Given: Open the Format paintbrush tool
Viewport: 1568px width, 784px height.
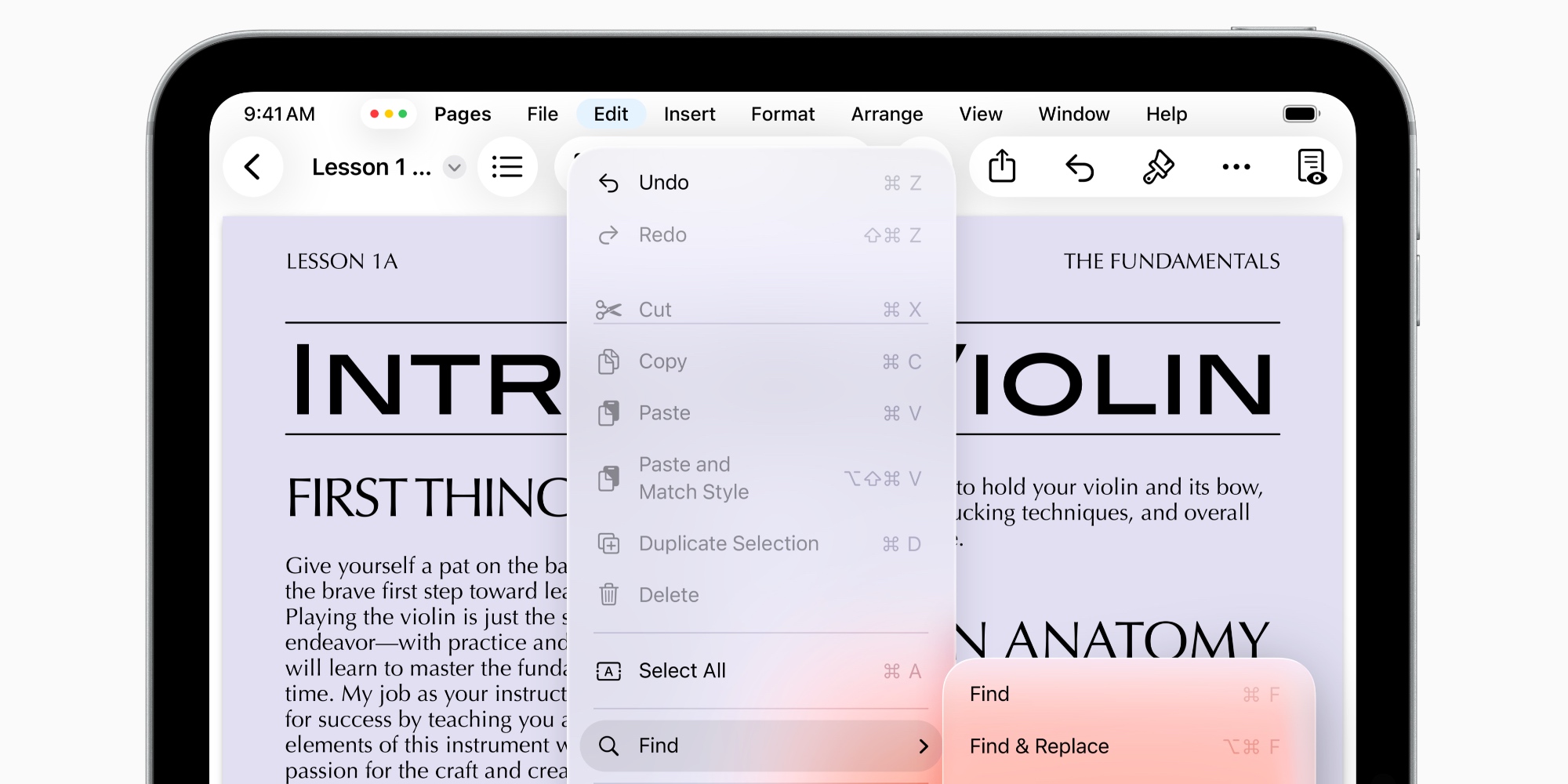Looking at the screenshot, I should pos(1158,167).
